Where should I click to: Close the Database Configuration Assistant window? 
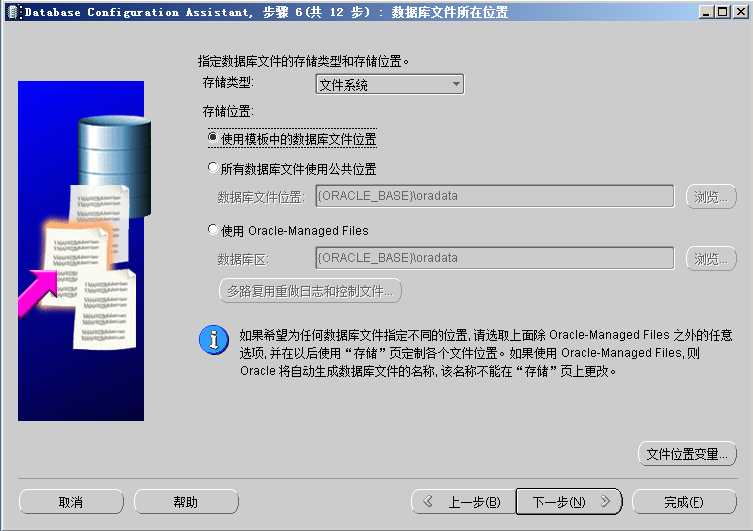[x=741, y=12]
